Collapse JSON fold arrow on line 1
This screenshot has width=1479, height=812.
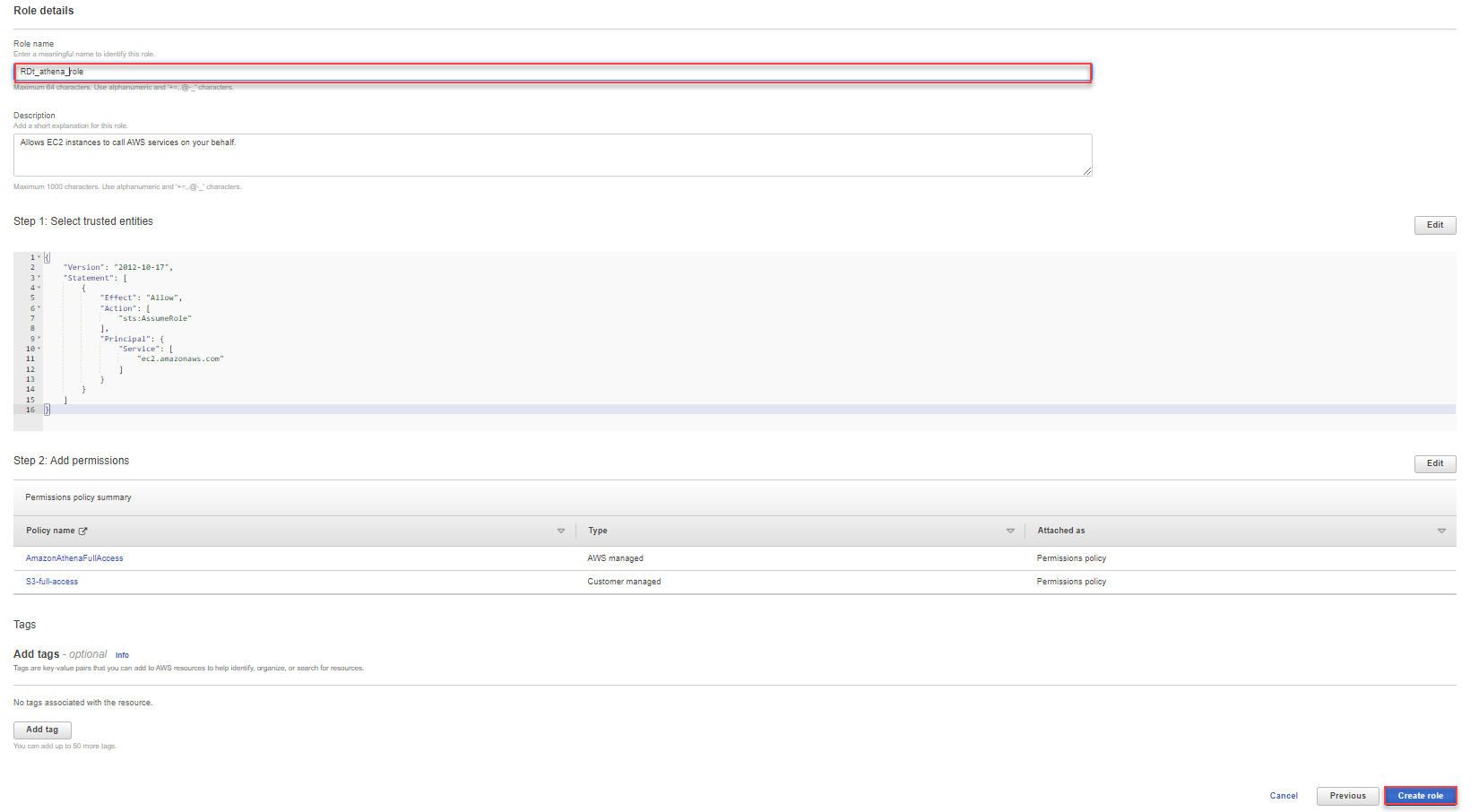pos(39,257)
